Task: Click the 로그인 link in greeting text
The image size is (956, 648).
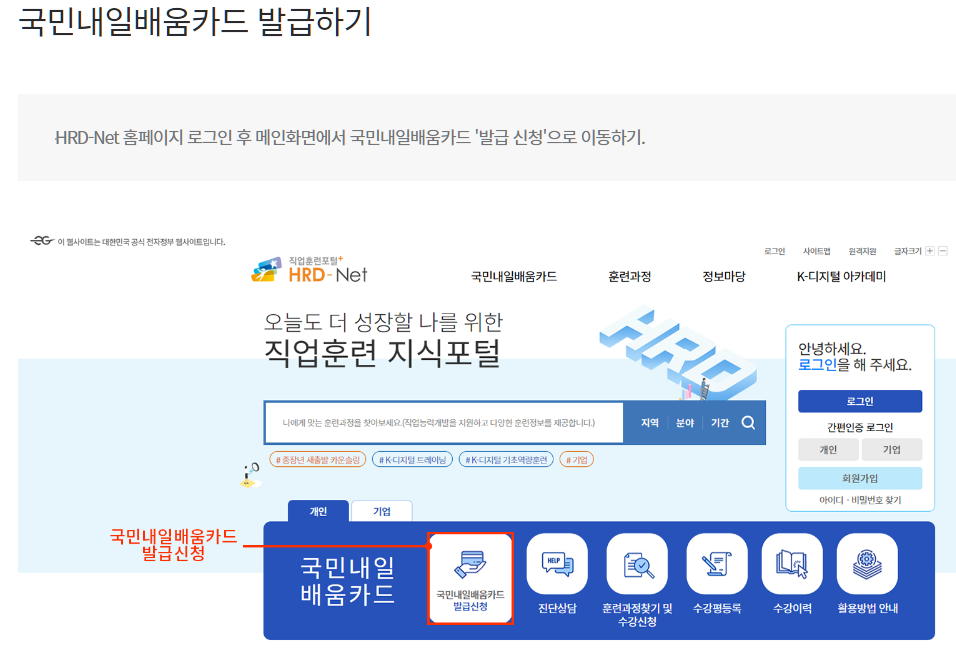Action: (817, 365)
